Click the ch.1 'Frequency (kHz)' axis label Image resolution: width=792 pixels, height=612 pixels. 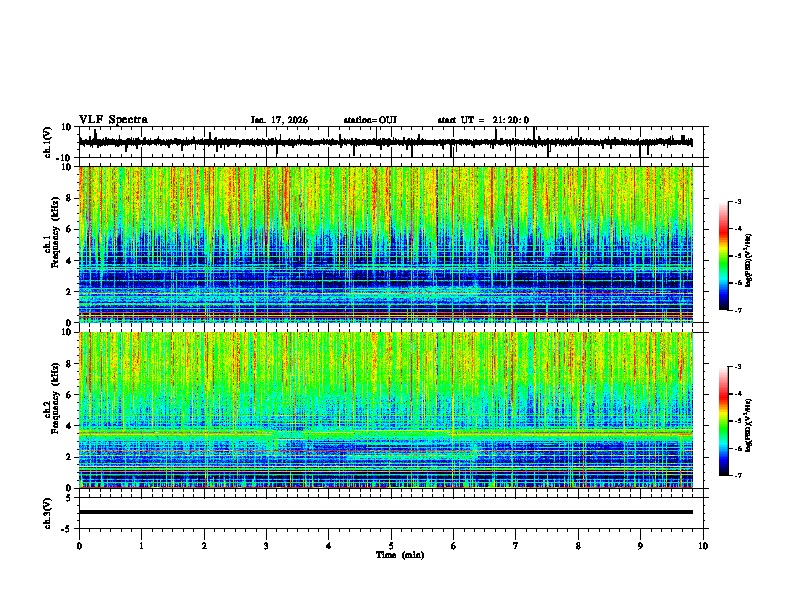(x=55, y=233)
